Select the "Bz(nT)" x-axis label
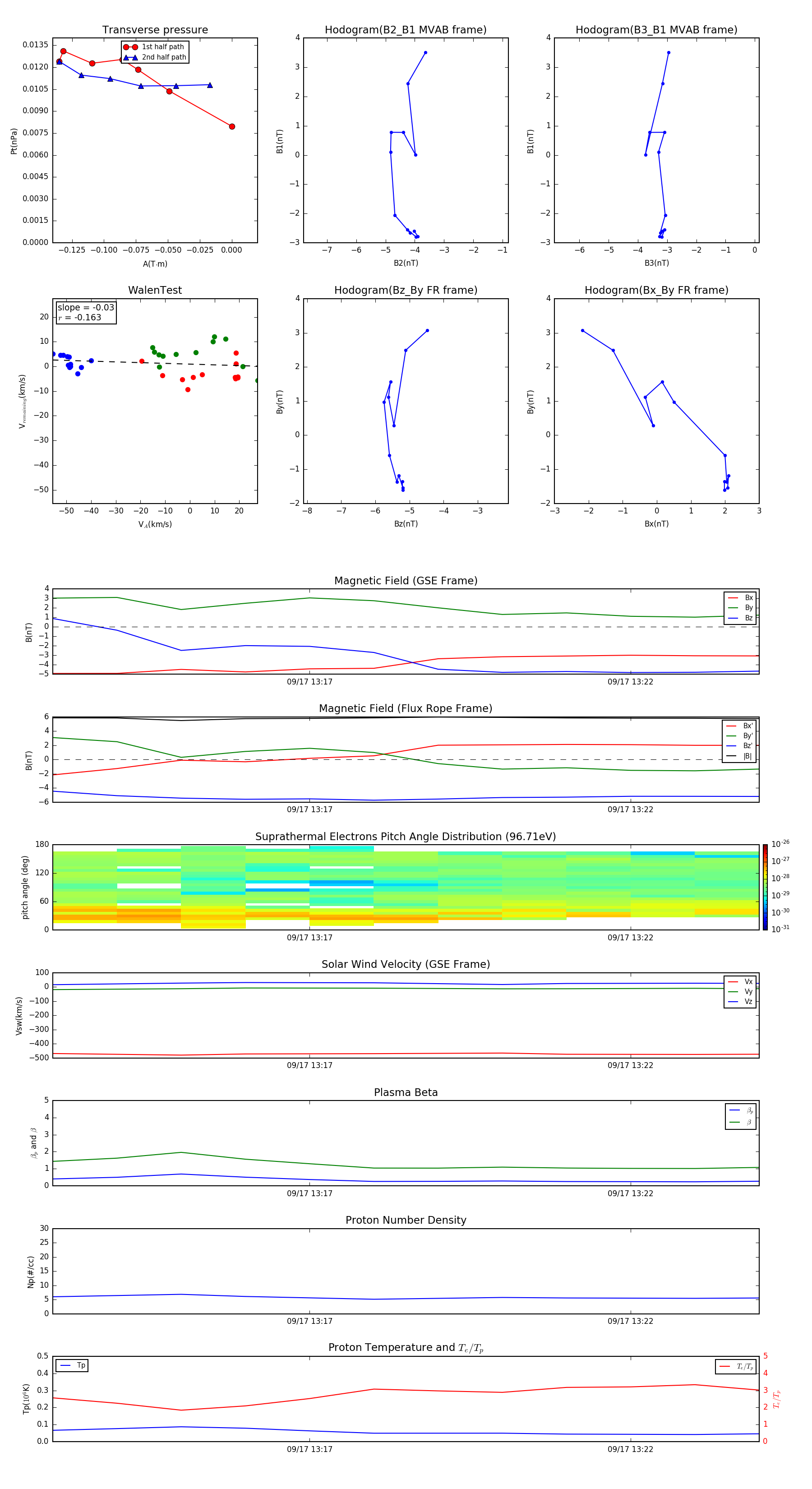 pyautogui.click(x=406, y=524)
